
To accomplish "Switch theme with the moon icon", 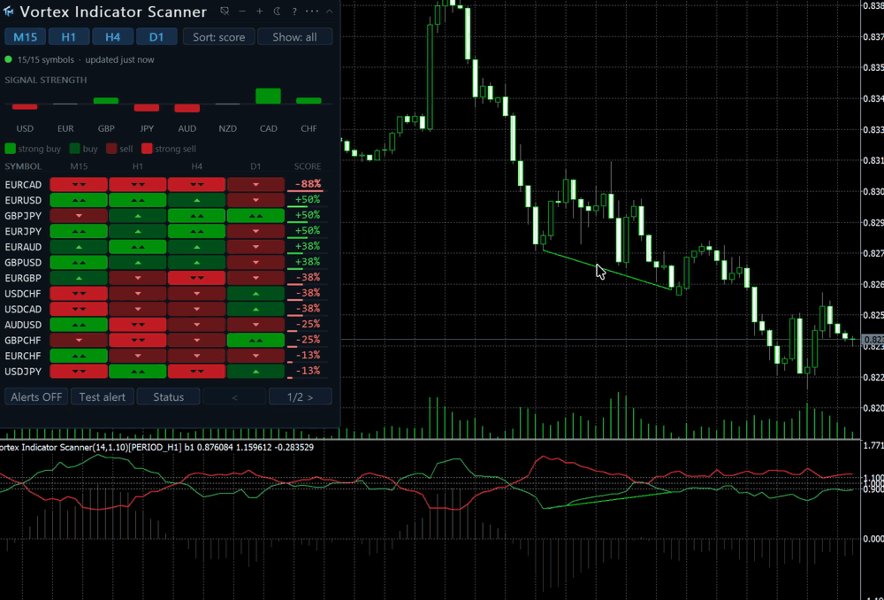I will (277, 11).
